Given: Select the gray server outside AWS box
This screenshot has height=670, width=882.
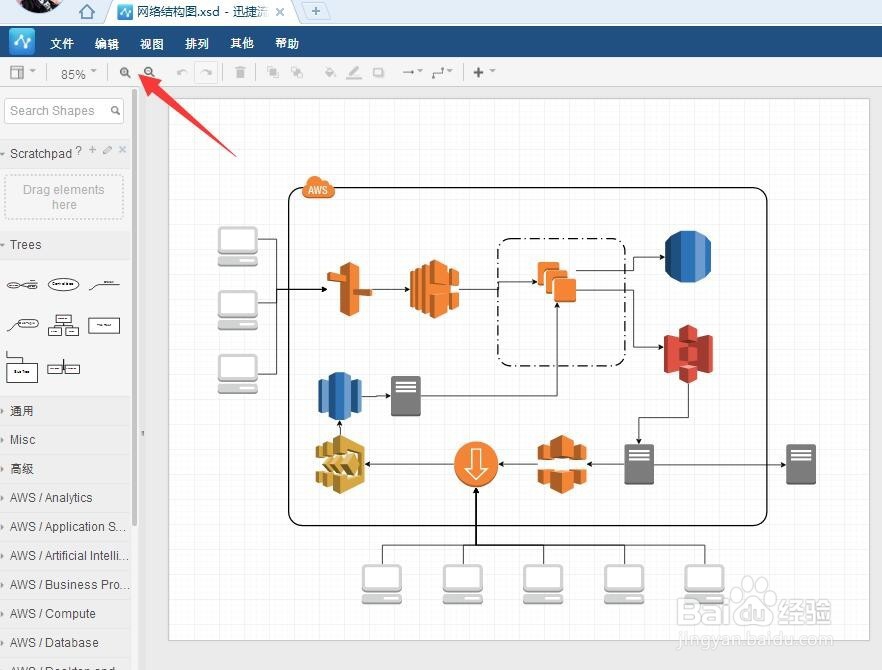Looking at the screenshot, I should 800,464.
